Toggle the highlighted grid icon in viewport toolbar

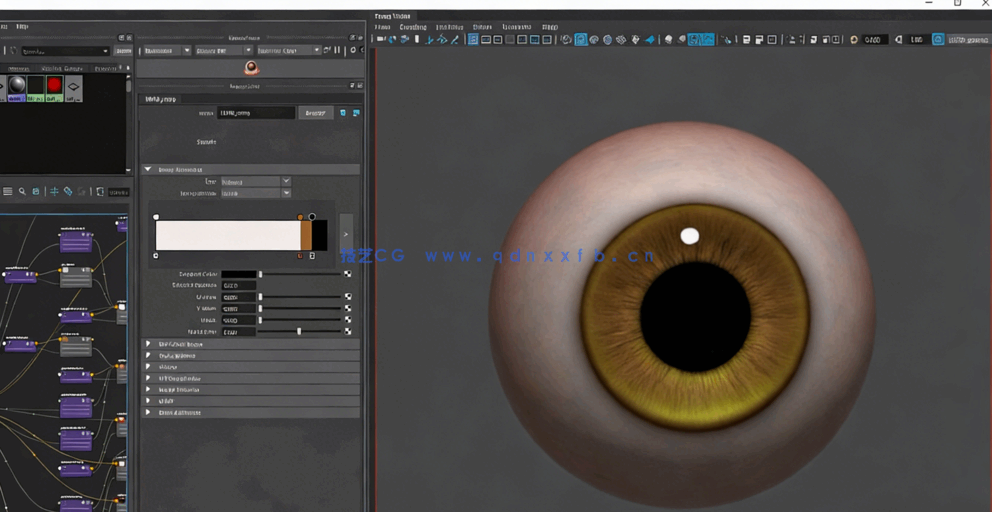pyautogui.click(x=473, y=40)
